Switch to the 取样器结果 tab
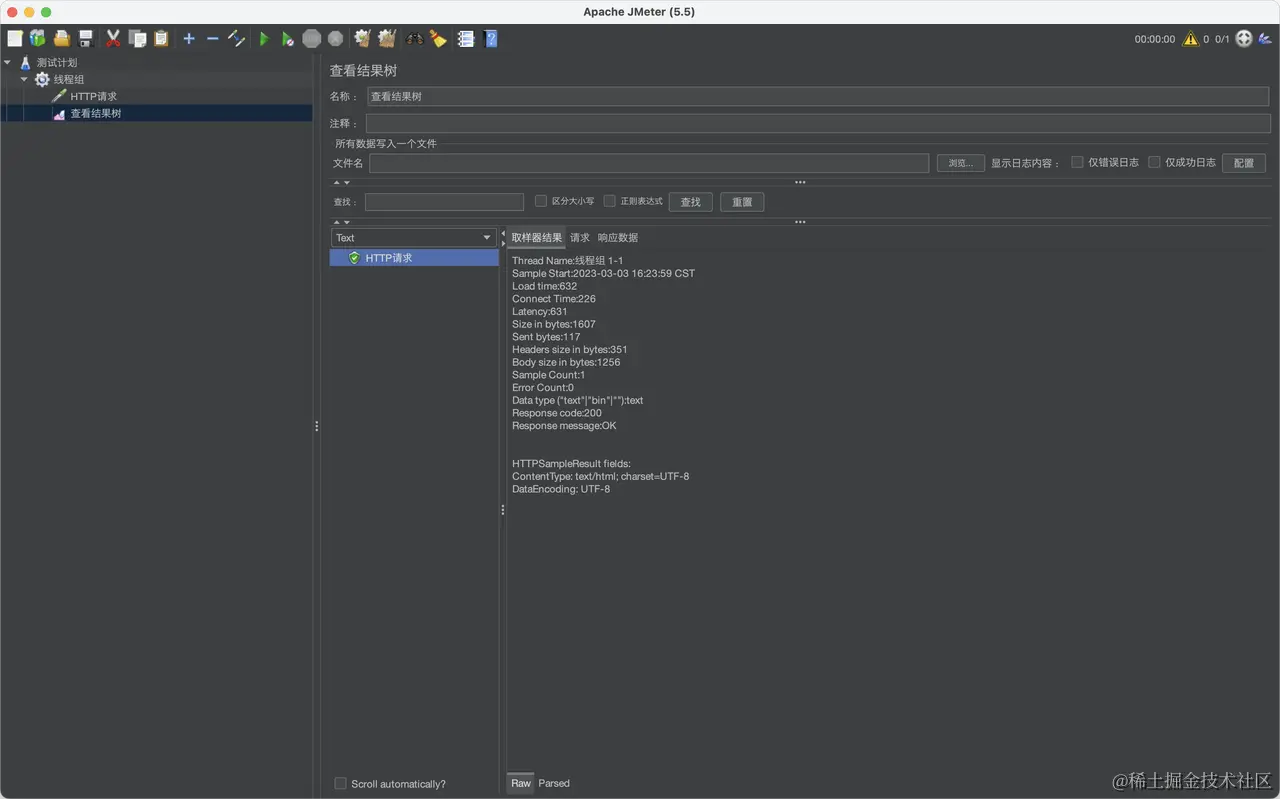This screenshot has height=799, width=1280. pyautogui.click(x=537, y=238)
